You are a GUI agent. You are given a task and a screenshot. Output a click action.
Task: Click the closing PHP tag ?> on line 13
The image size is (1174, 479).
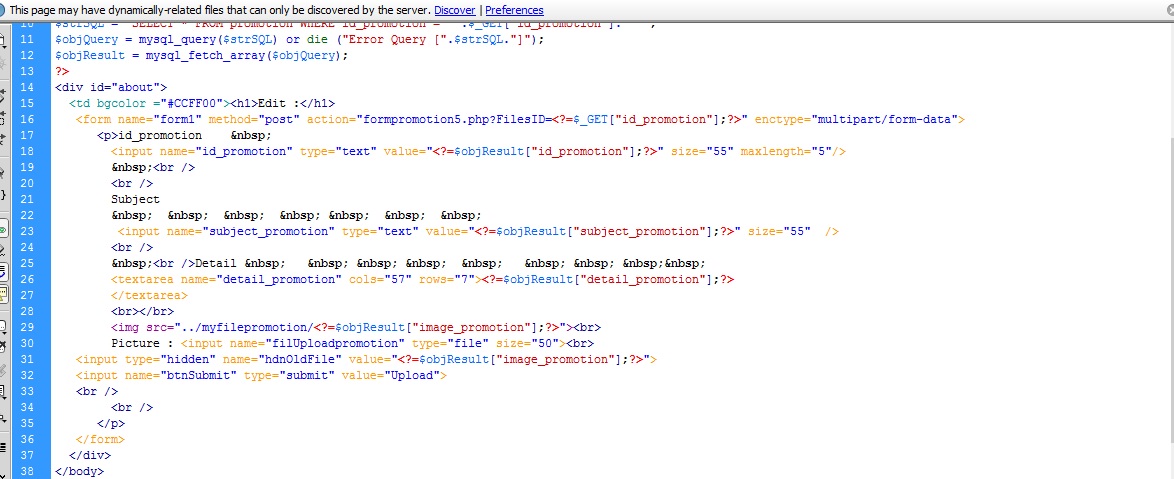coord(61,71)
